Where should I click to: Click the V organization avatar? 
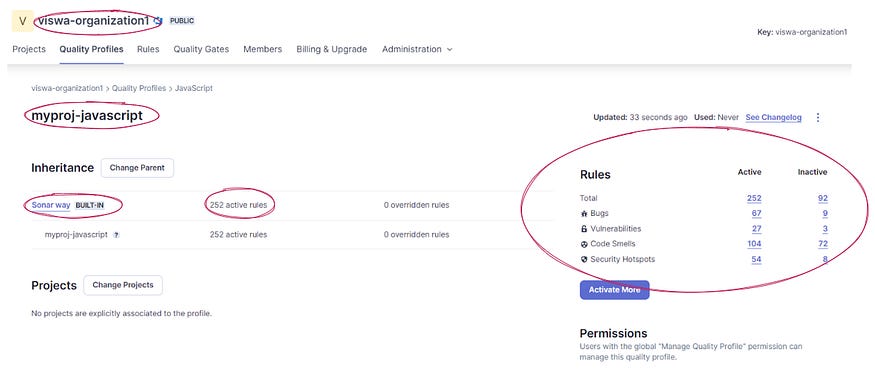22,21
